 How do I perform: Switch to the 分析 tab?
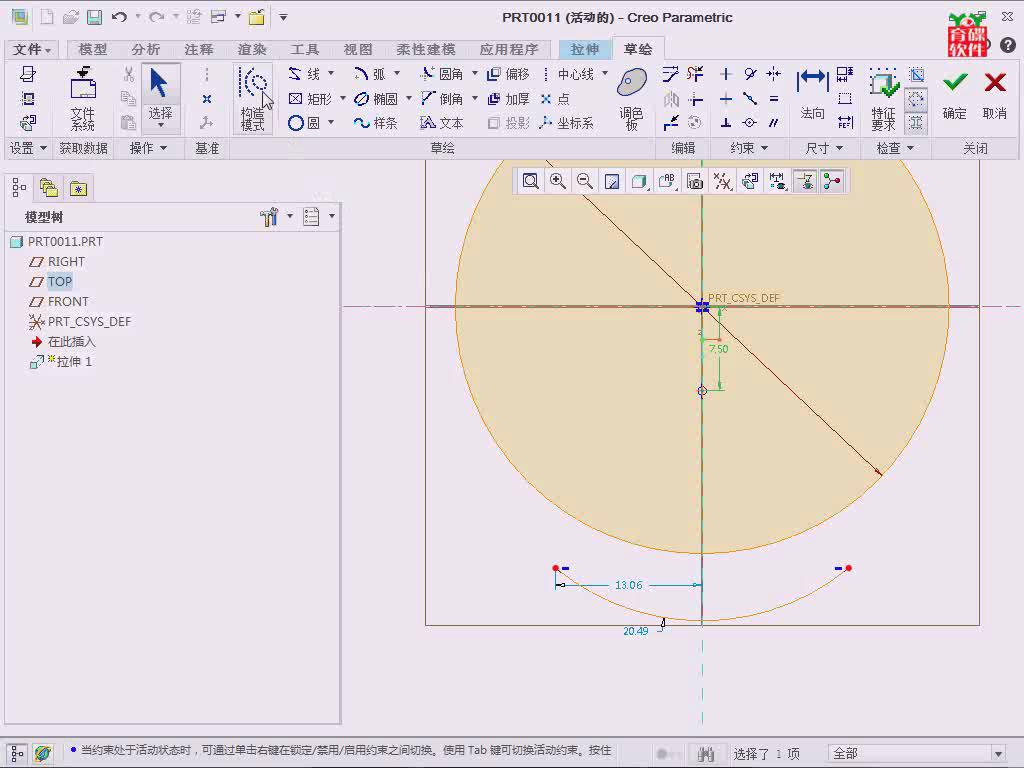[146, 50]
